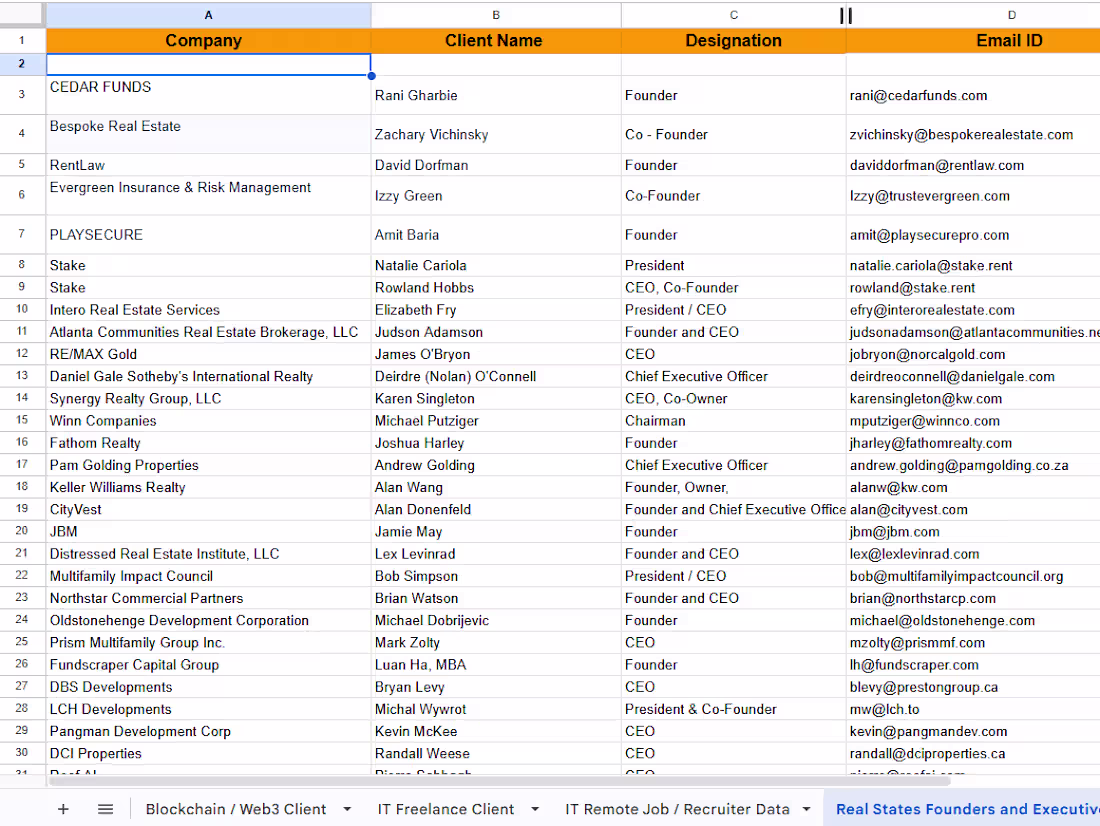Select alan@cityvest.com email cell
The width and height of the screenshot is (1100, 826).
click(x=973, y=509)
